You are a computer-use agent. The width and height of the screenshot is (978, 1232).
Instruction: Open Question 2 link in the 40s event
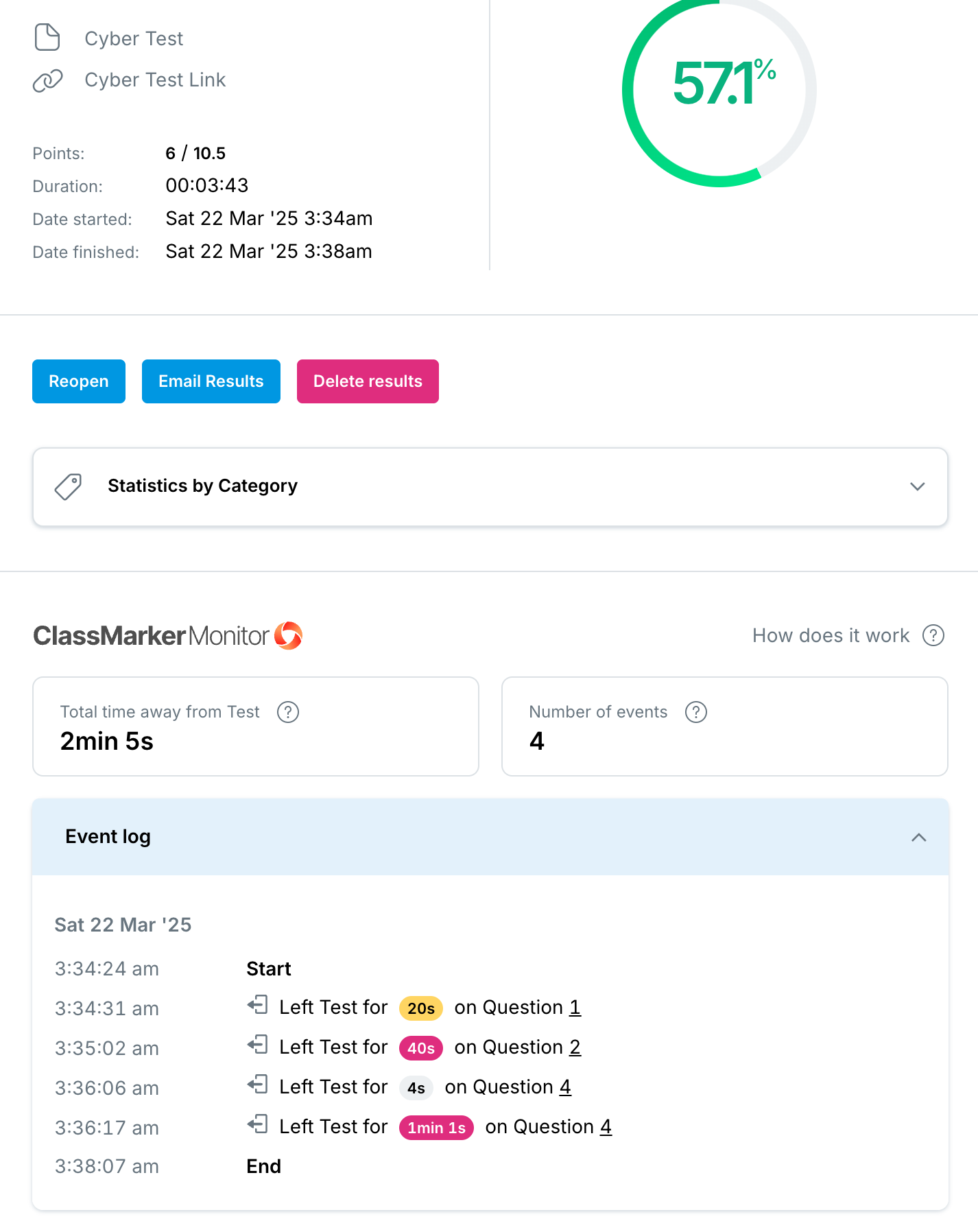coord(575,1047)
